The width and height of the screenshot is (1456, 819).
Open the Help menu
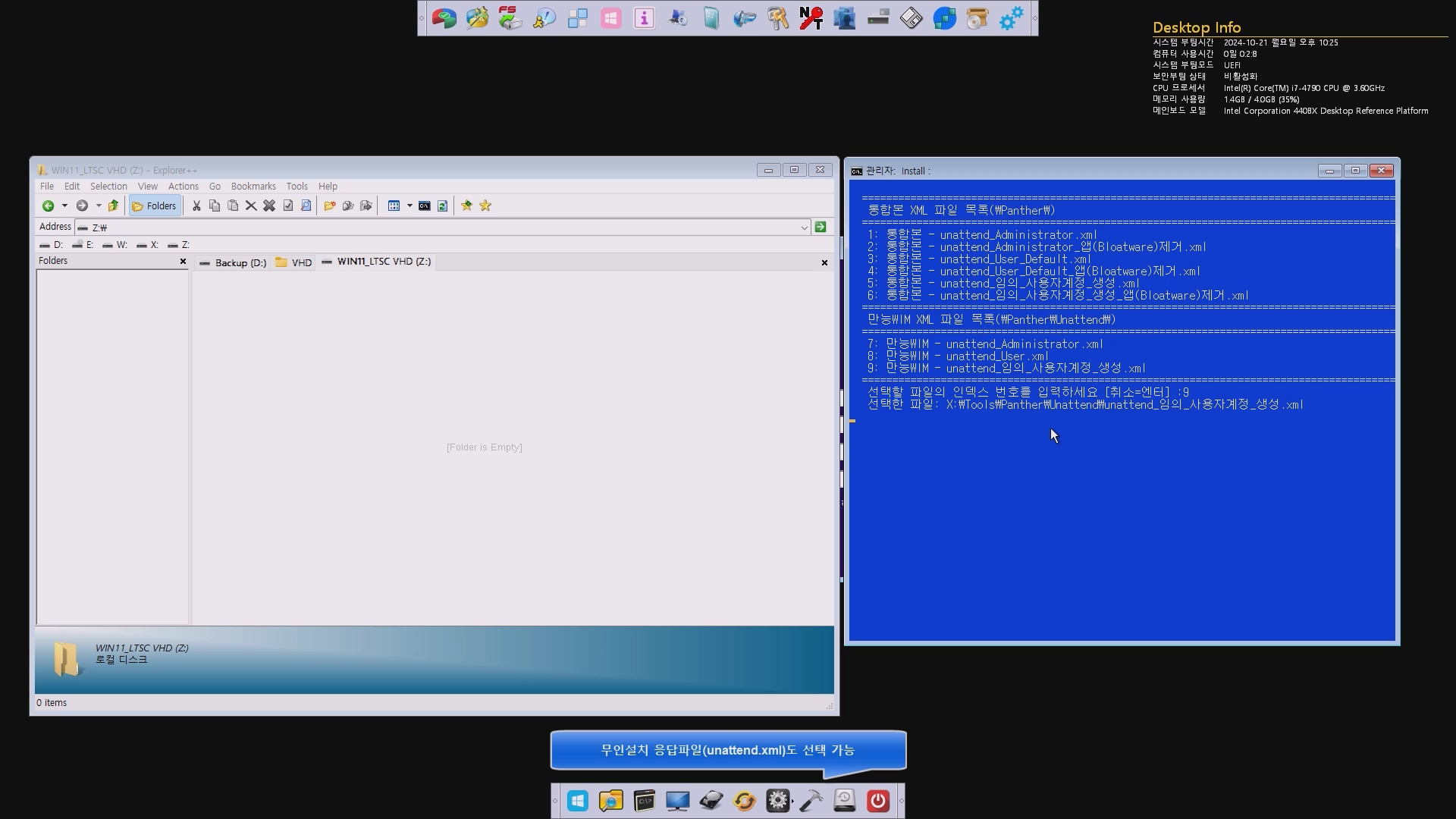tap(328, 187)
